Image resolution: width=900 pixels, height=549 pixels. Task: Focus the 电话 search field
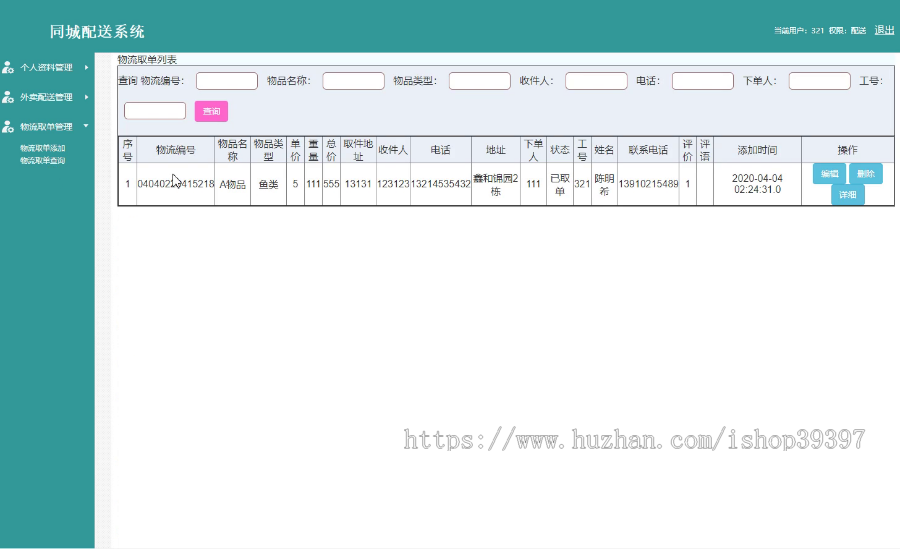[703, 81]
